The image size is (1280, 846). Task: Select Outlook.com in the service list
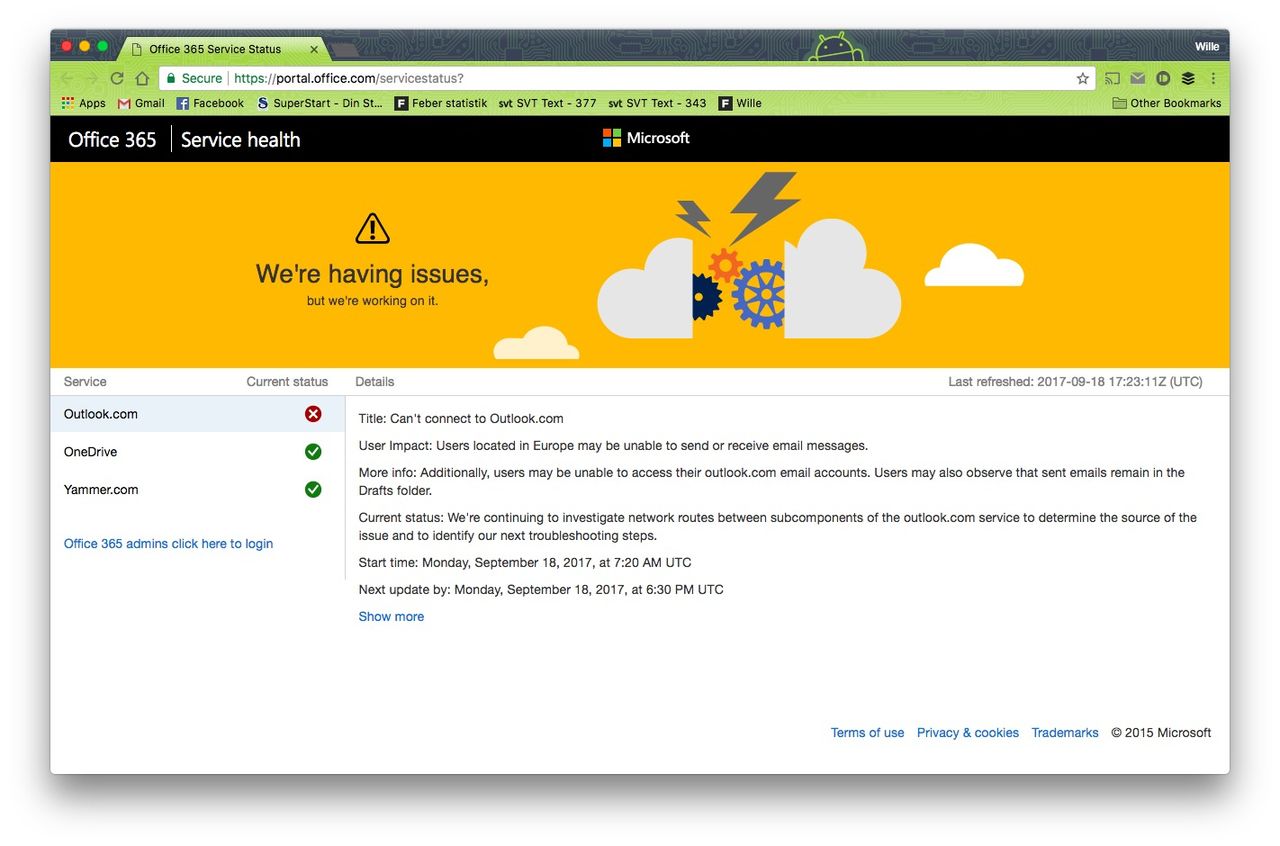click(101, 414)
